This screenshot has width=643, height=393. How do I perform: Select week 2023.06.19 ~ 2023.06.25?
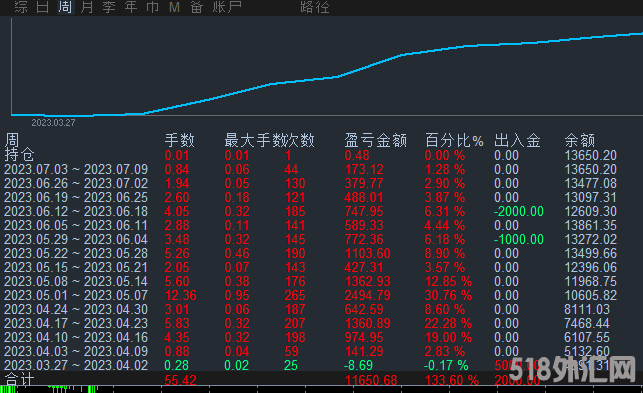point(76,197)
